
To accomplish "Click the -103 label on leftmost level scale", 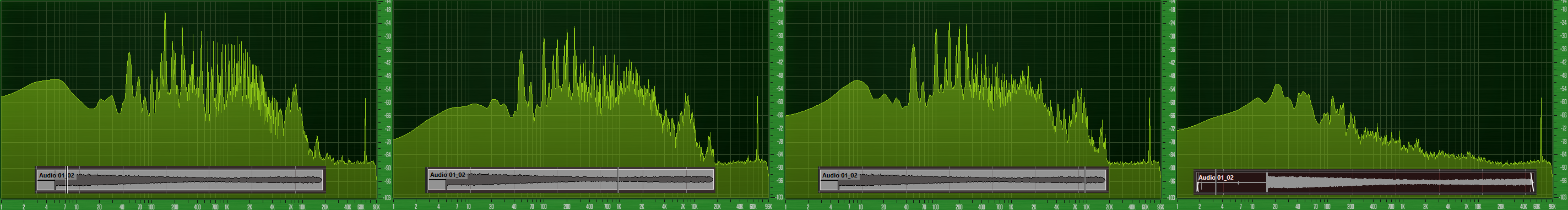I will 387,197.
